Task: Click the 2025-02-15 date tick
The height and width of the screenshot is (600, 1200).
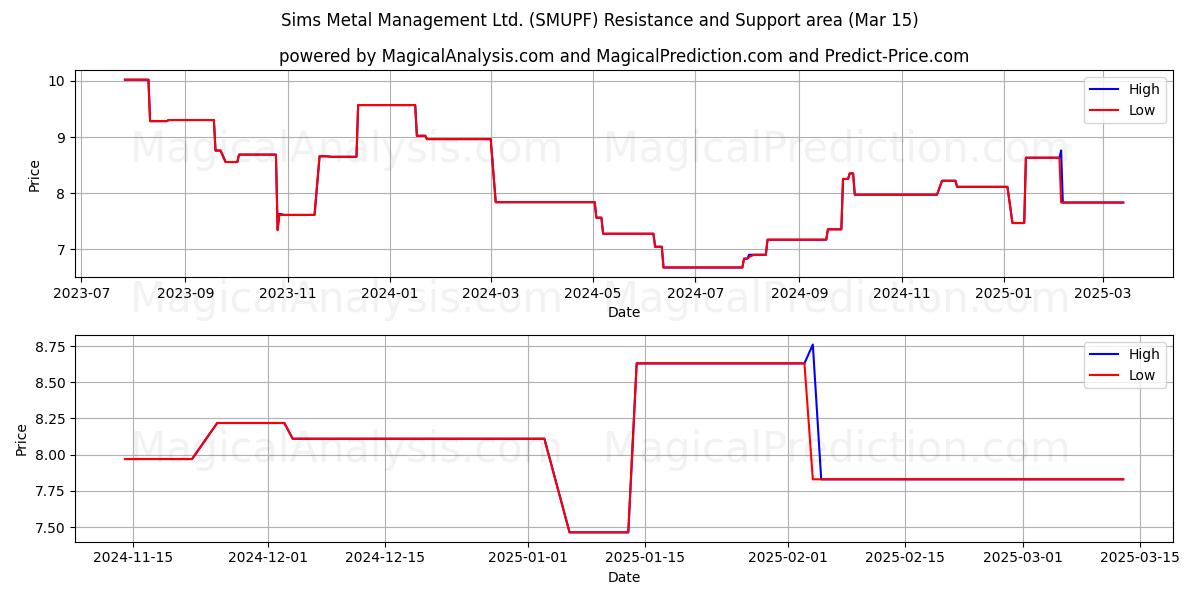Action: tap(905, 558)
